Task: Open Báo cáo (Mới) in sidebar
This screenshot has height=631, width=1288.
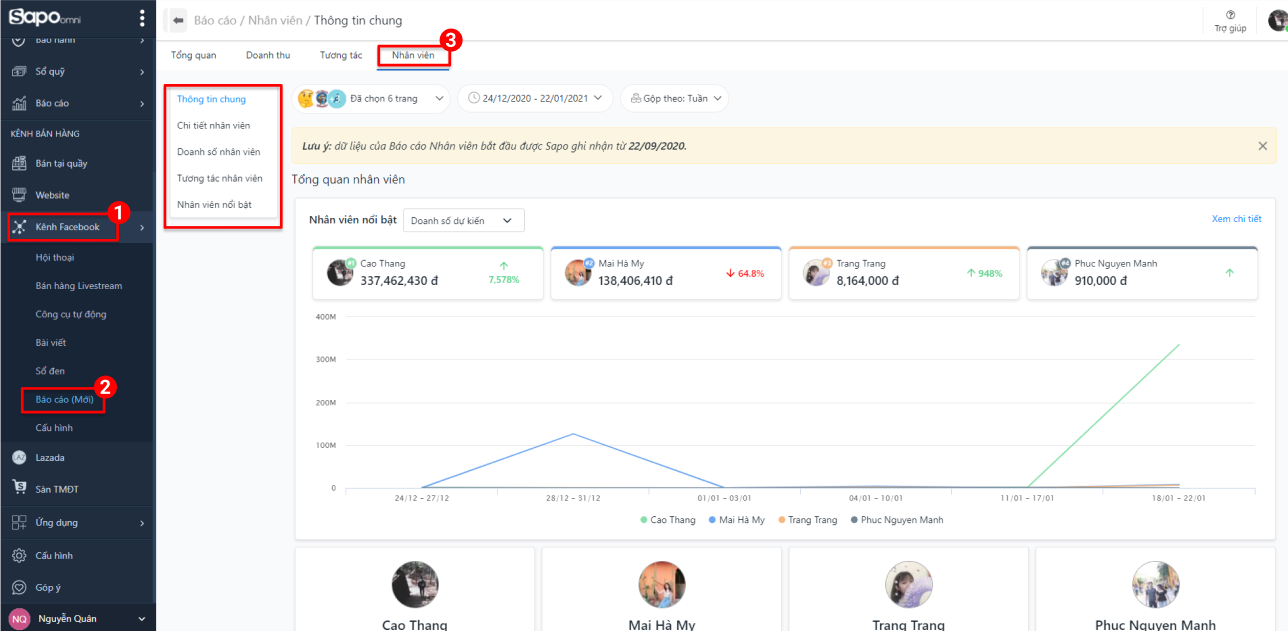Action: click(x=64, y=400)
